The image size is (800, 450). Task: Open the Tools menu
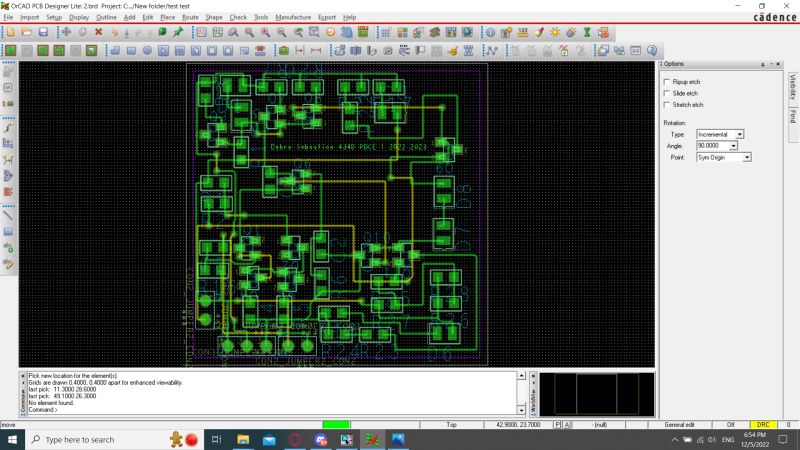261,17
